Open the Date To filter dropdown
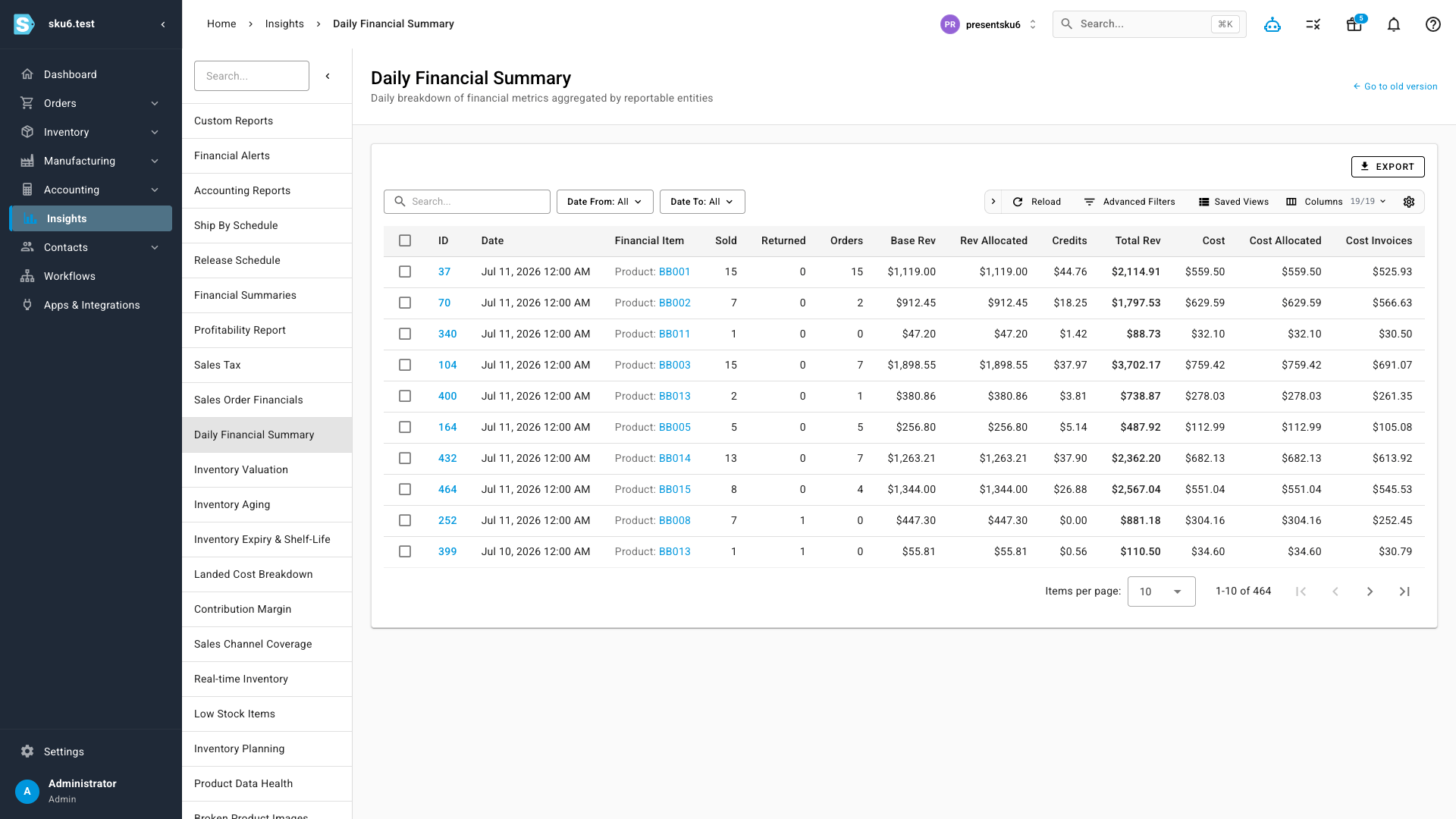 point(702,202)
